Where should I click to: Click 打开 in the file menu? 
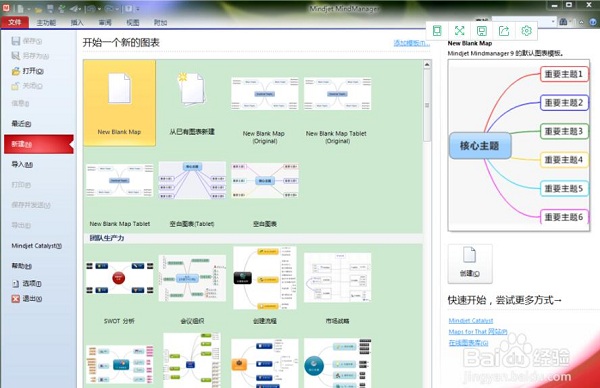(28, 71)
